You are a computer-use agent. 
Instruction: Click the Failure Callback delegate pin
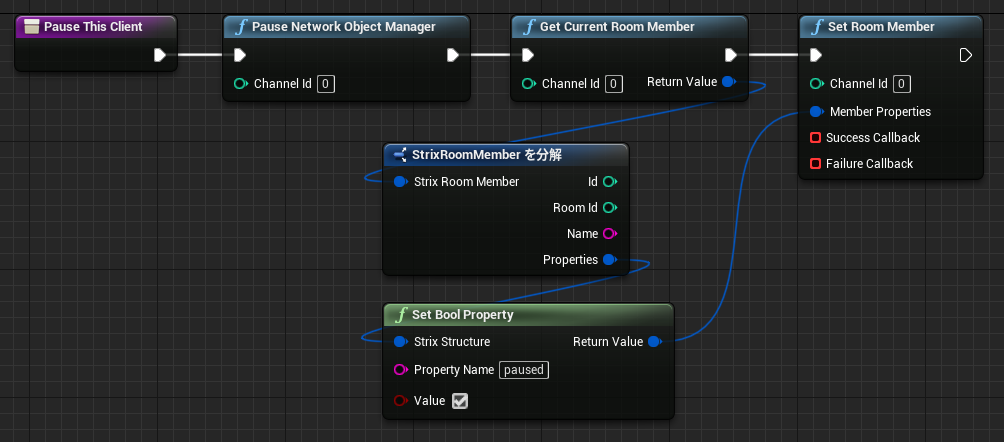coord(816,163)
